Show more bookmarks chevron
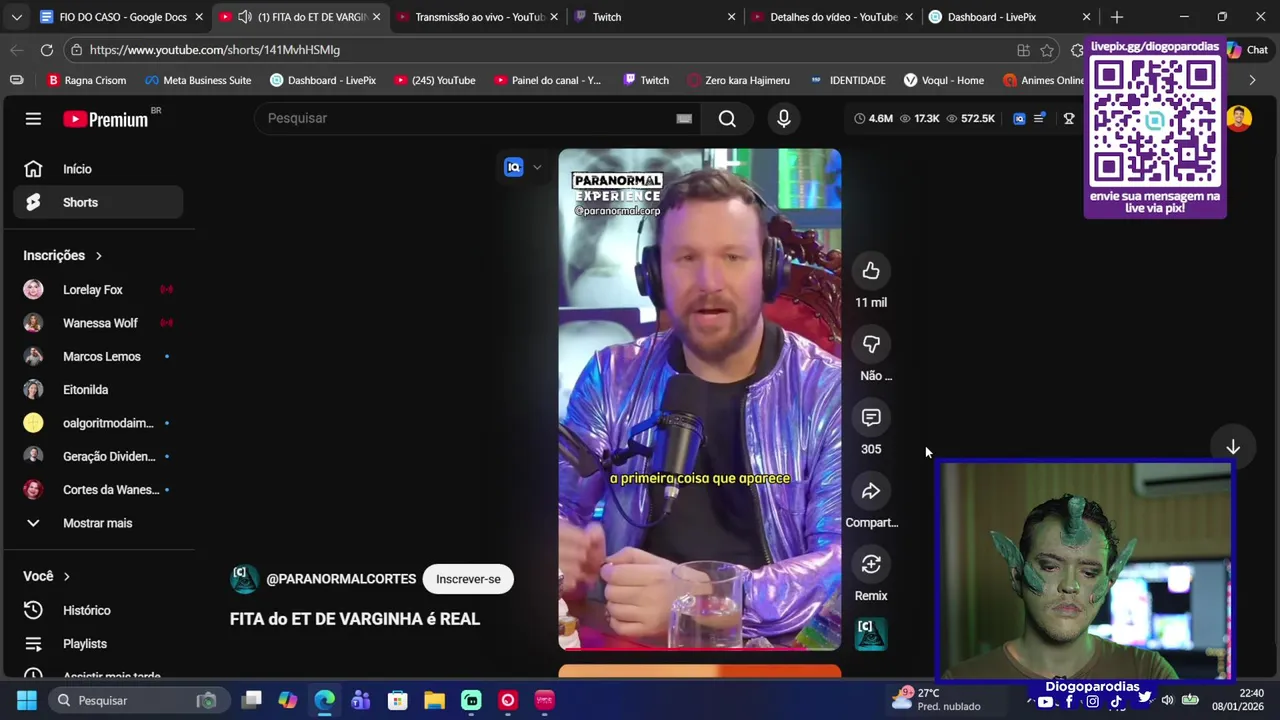 click(x=1252, y=80)
